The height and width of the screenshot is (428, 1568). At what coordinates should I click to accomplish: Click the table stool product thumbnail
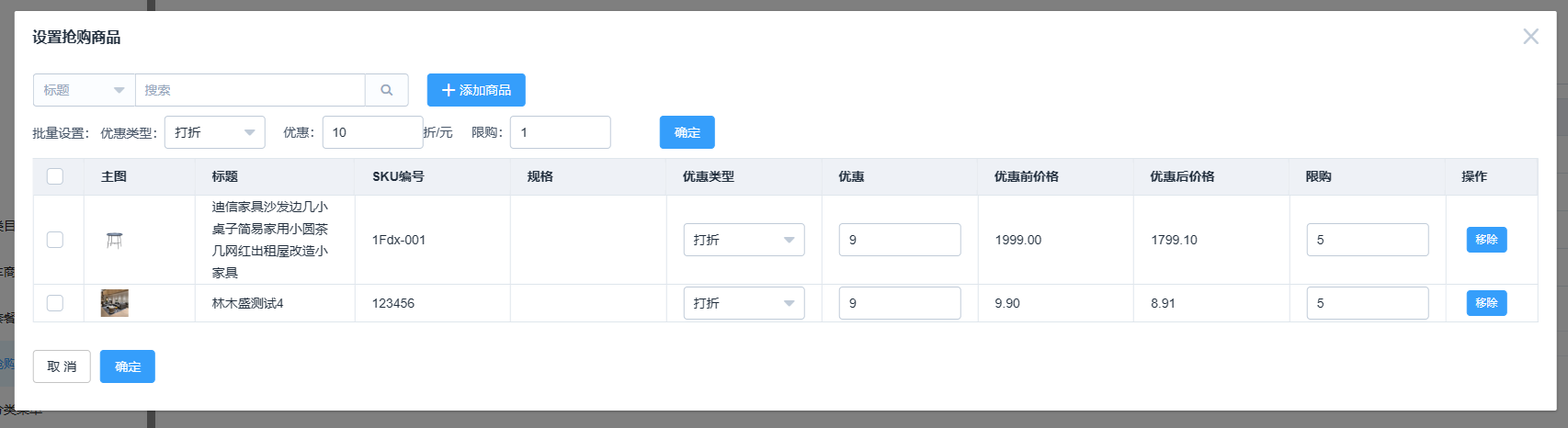point(114,240)
